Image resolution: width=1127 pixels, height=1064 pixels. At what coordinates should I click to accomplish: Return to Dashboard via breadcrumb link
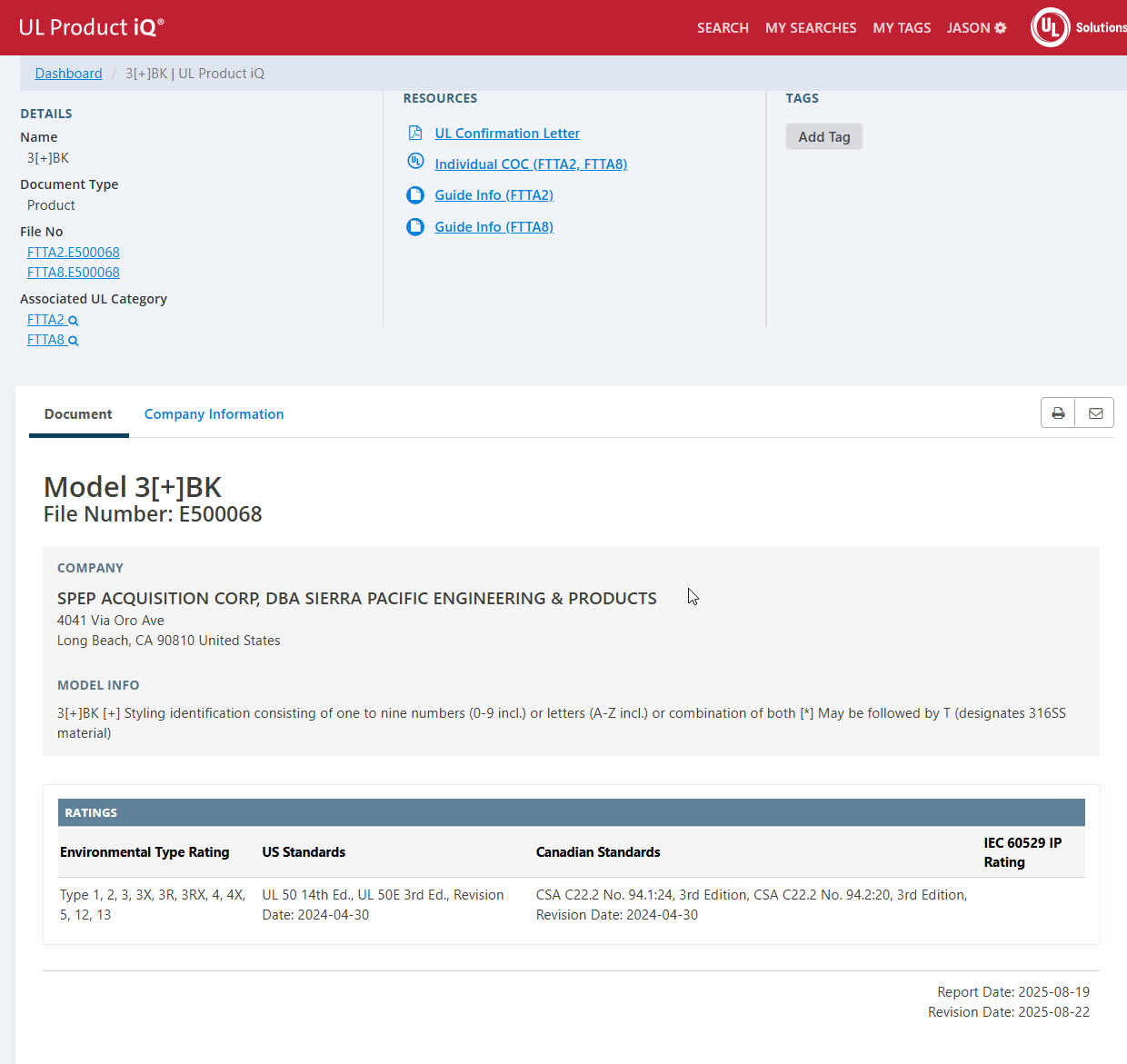click(68, 74)
